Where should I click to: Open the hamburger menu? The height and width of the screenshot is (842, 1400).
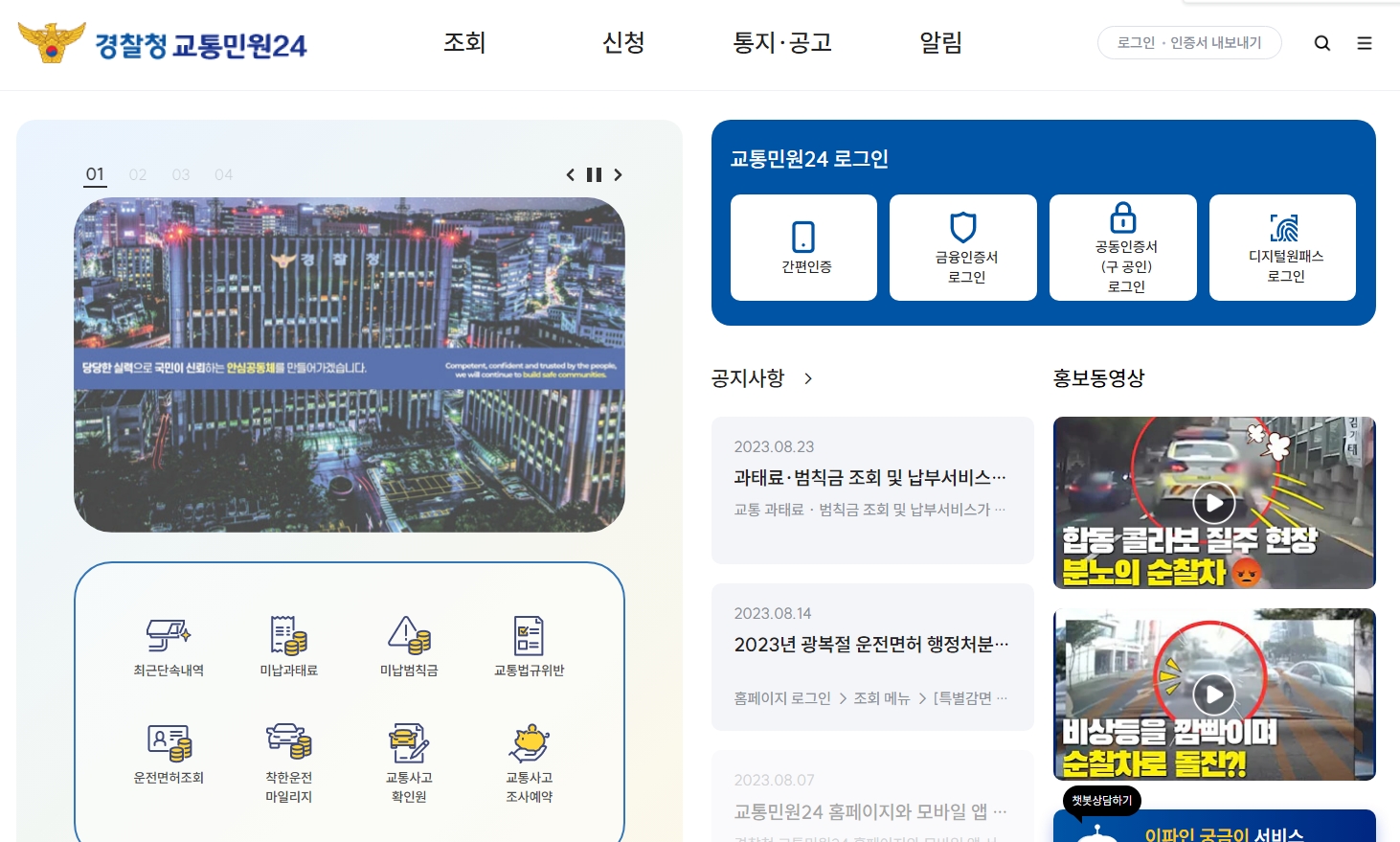[x=1365, y=43]
